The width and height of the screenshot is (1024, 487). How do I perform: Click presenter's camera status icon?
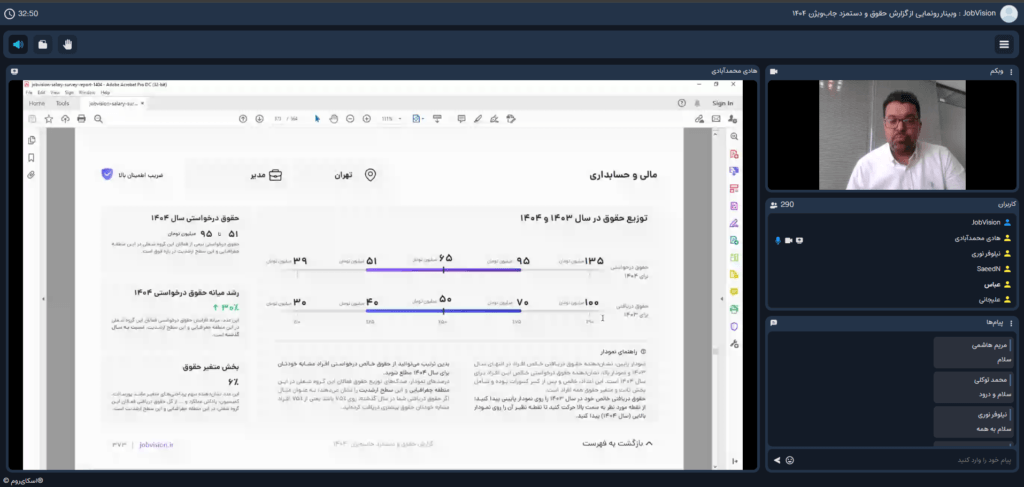coord(789,240)
